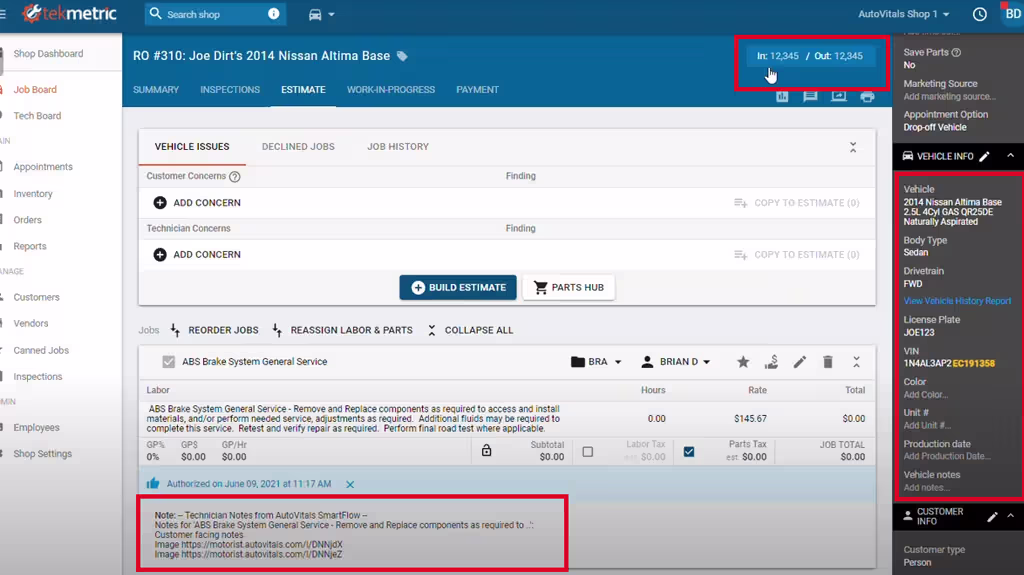The image size is (1024, 575).
Task: Add a customer concern
Action: click(197, 203)
